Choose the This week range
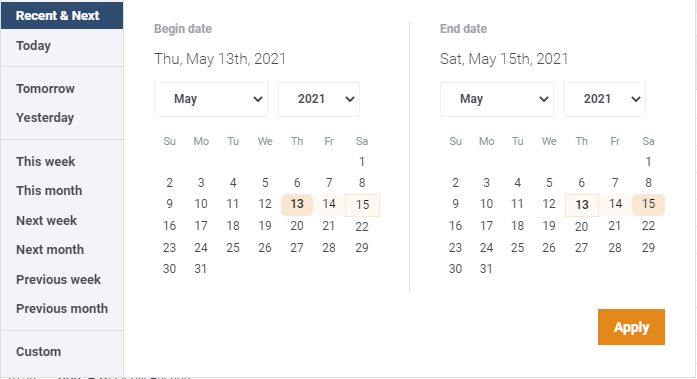 (x=45, y=161)
